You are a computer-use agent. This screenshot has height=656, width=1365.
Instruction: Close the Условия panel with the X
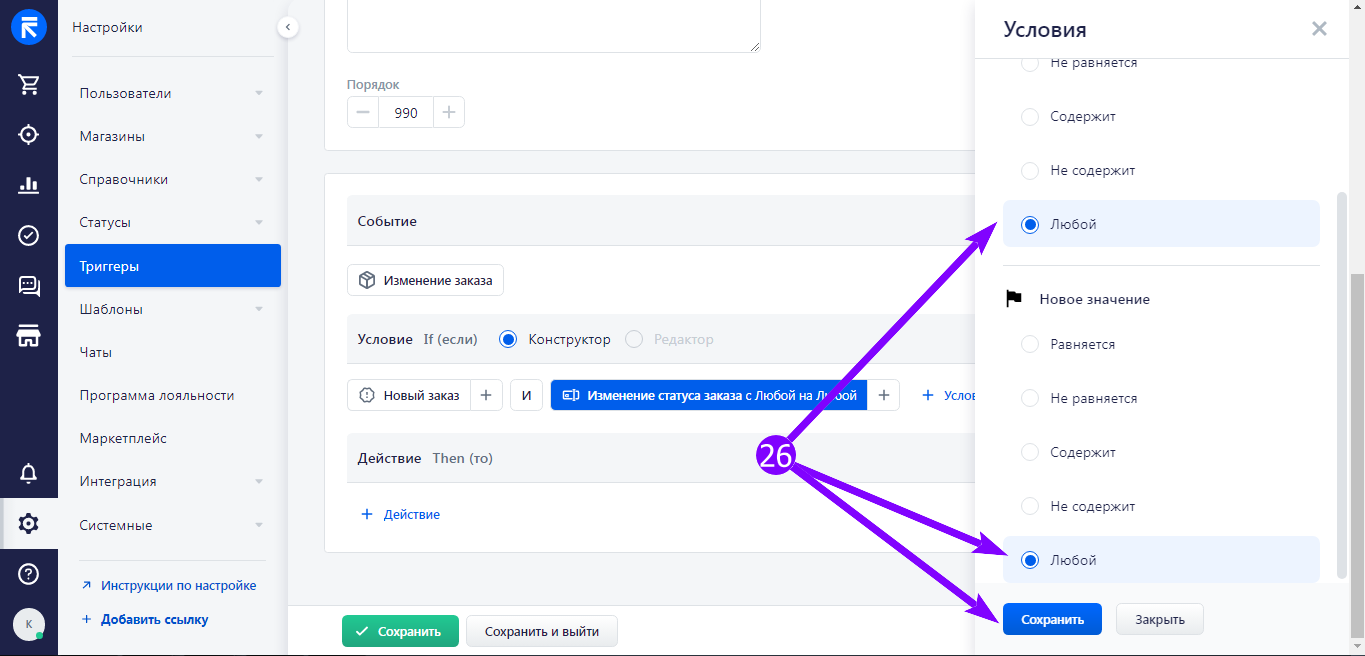(x=1319, y=29)
